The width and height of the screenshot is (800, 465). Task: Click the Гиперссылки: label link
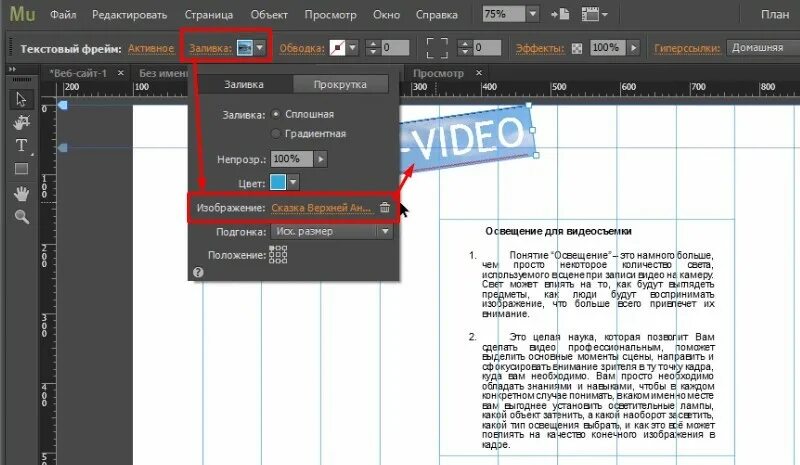687,48
